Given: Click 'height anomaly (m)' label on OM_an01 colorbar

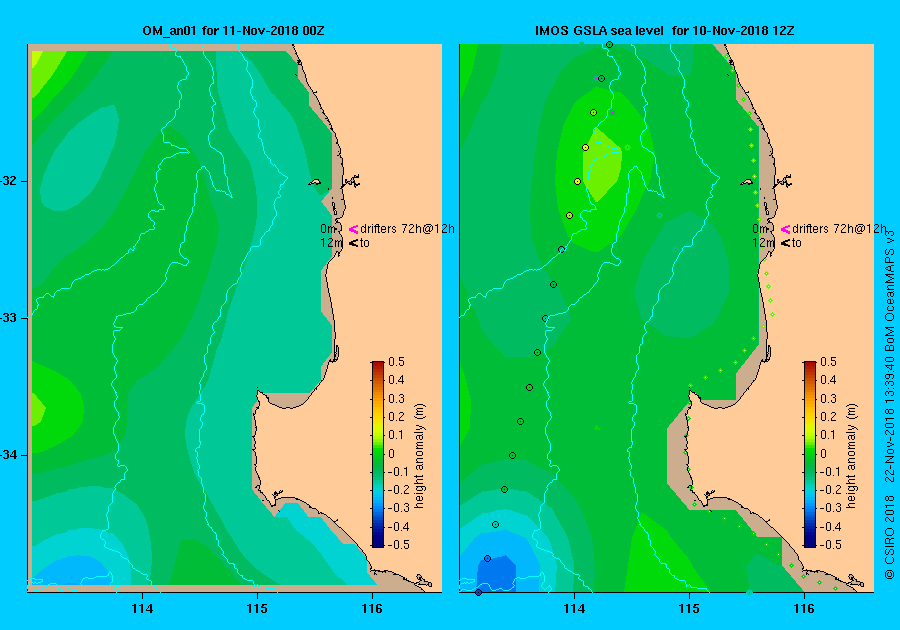Looking at the screenshot, I should pos(420,456).
